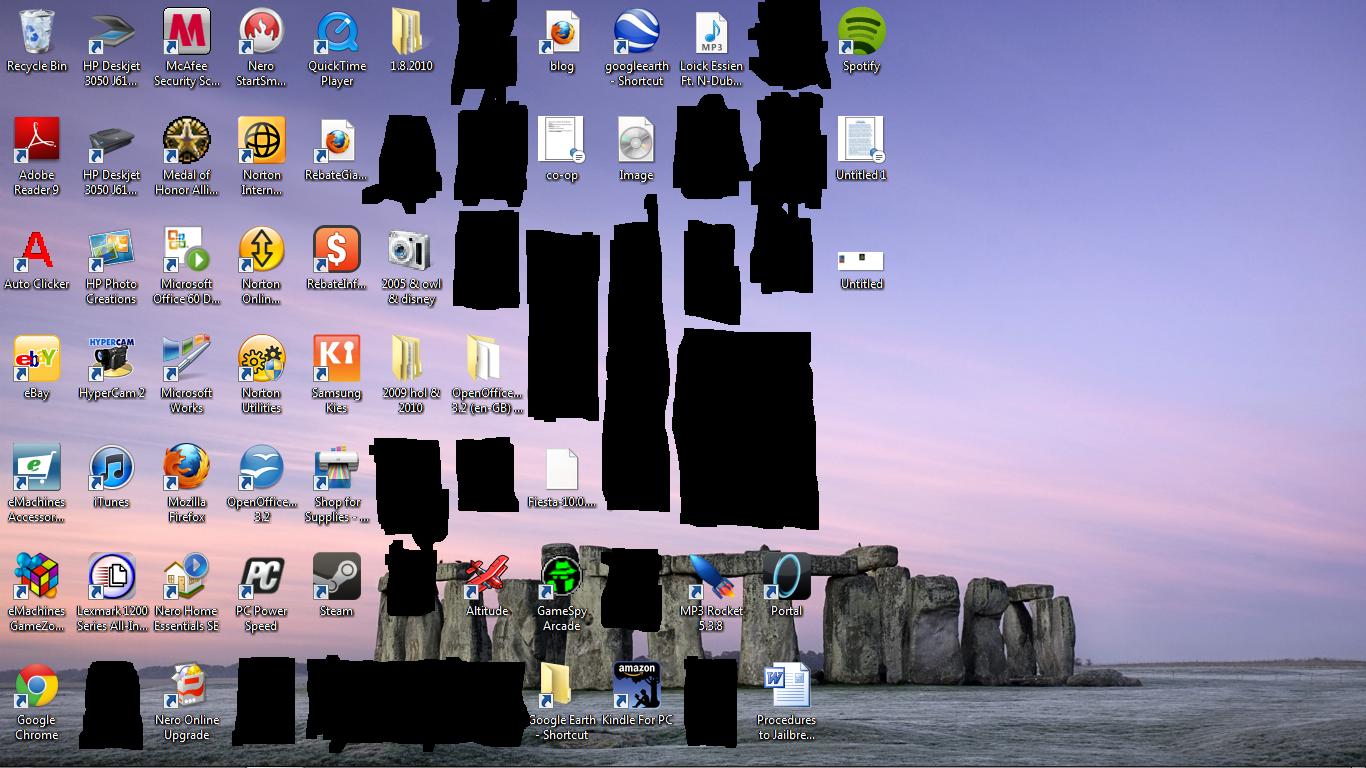Select eMachines GameZone cube icon
The image size is (1366, 768).
coord(37,577)
